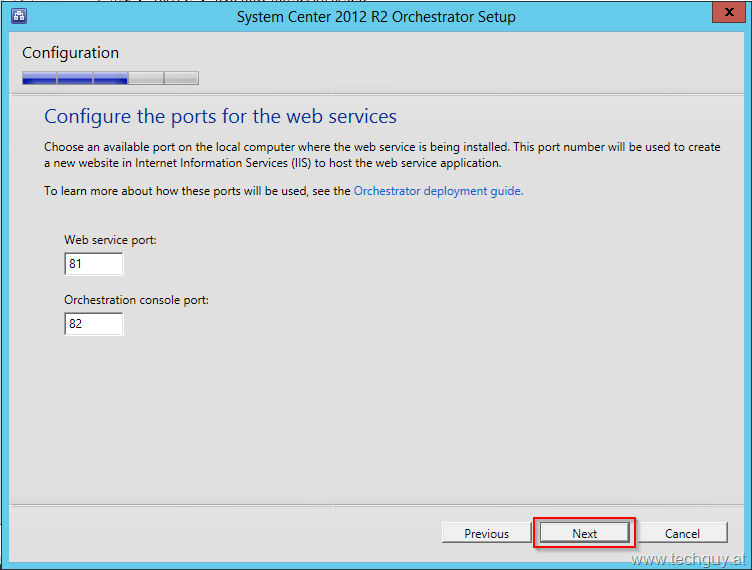
Task: Click the Orchestrator Setup title bar icon
Action: tap(19, 16)
